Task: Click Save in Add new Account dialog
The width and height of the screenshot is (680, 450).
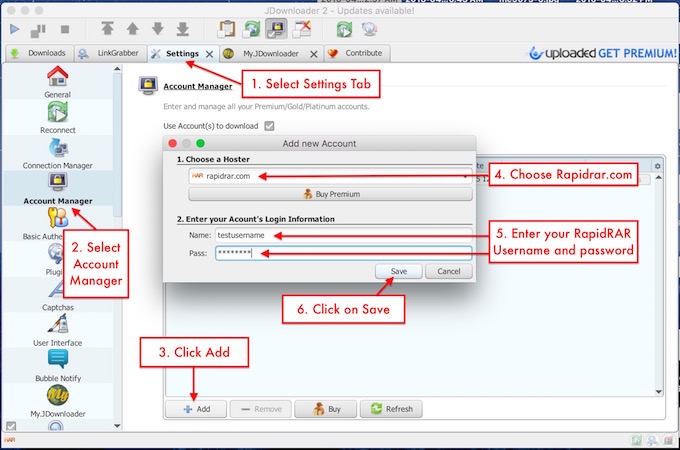Action: click(398, 271)
